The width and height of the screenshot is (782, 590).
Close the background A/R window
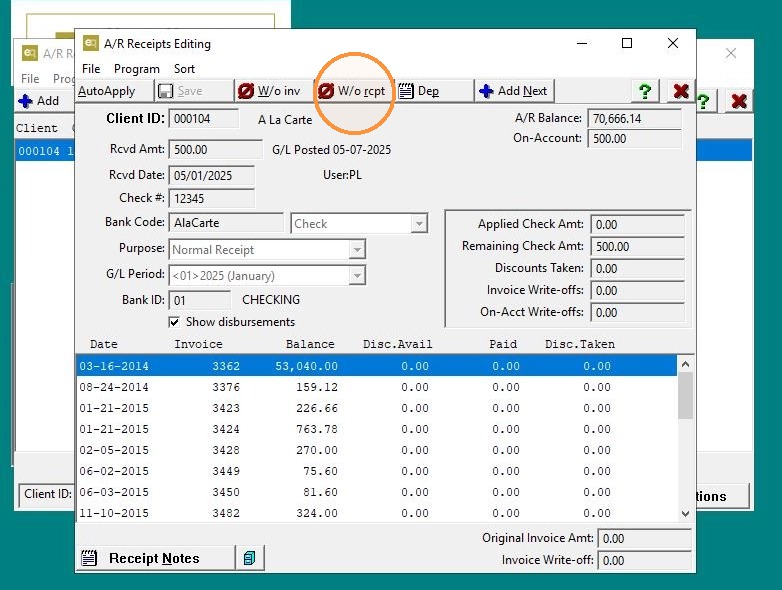point(731,53)
